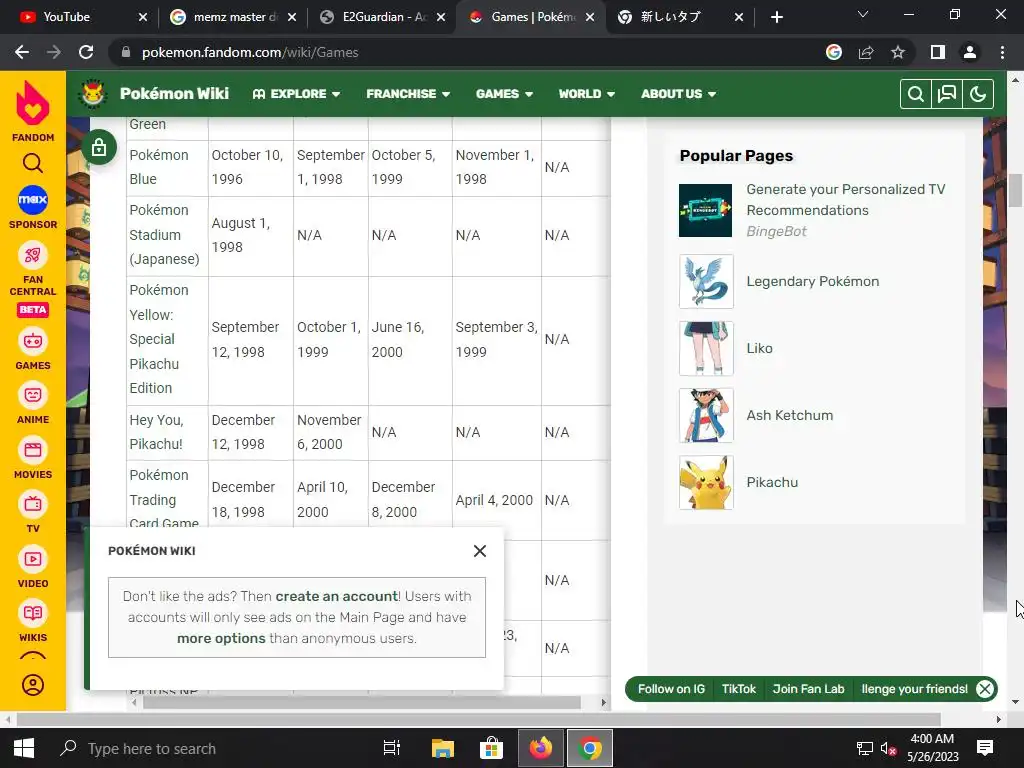Viewport: 1024px width, 768px height.
Task: Expand the Games dropdown menu
Action: [504, 94]
